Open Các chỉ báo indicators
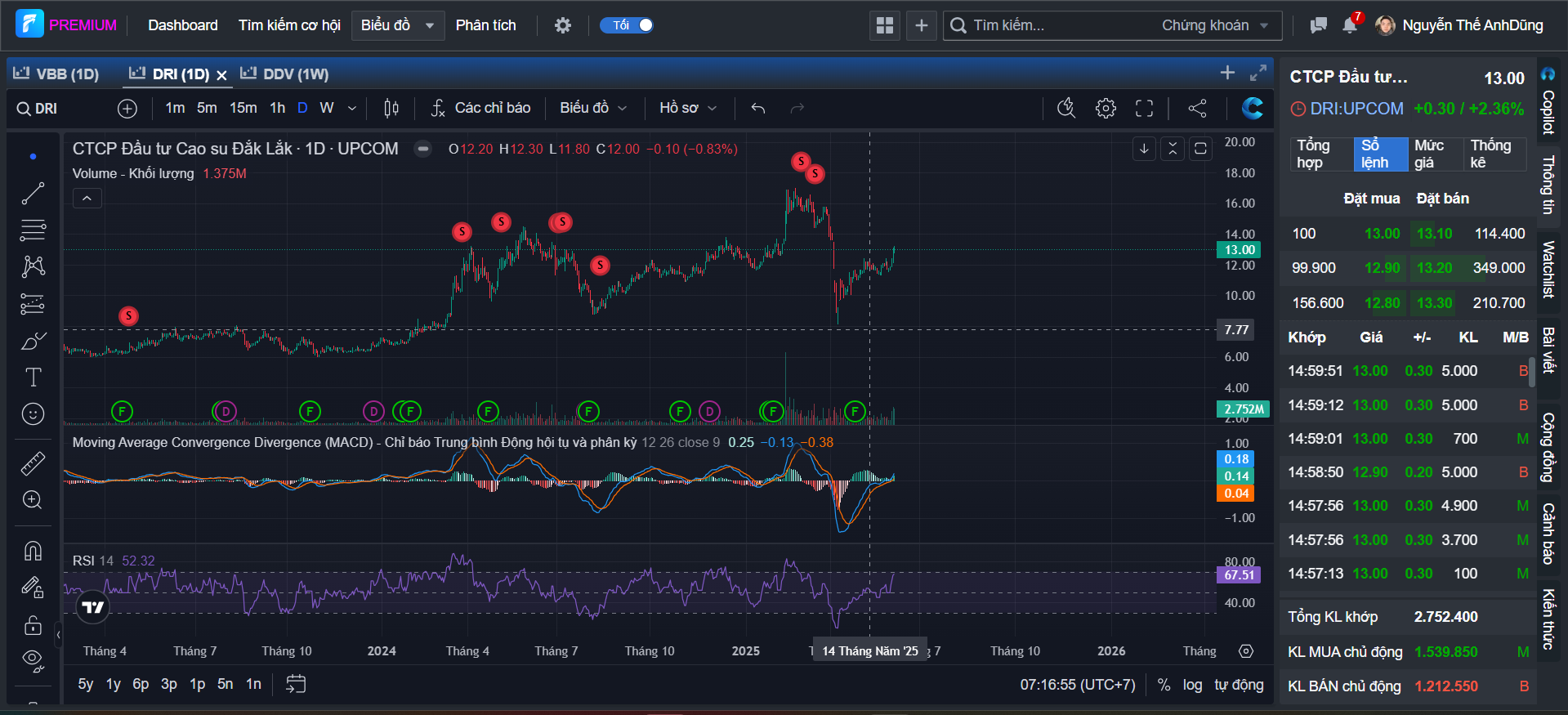Image resolution: width=1568 pixels, height=715 pixels. 481,108
